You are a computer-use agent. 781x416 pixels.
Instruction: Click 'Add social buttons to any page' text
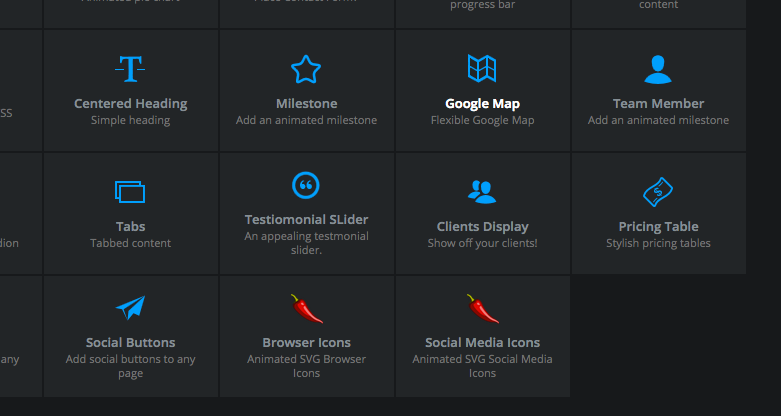pos(130,366)
